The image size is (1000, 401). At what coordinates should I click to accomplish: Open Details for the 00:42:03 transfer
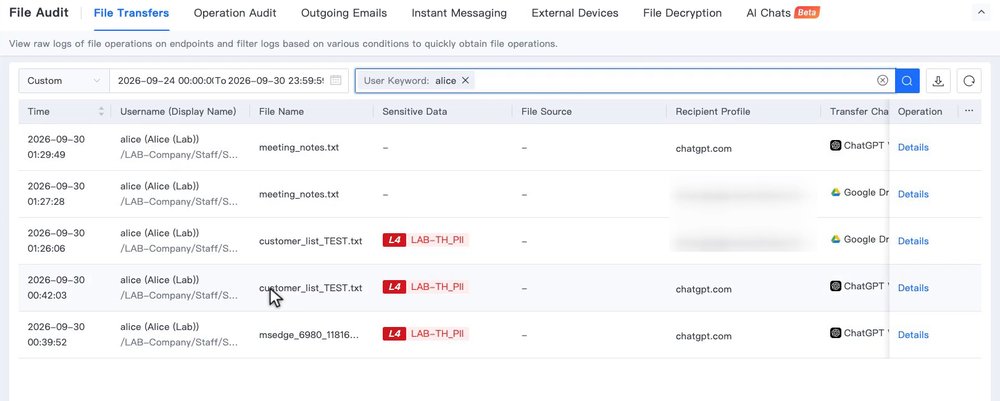[913, 288]
